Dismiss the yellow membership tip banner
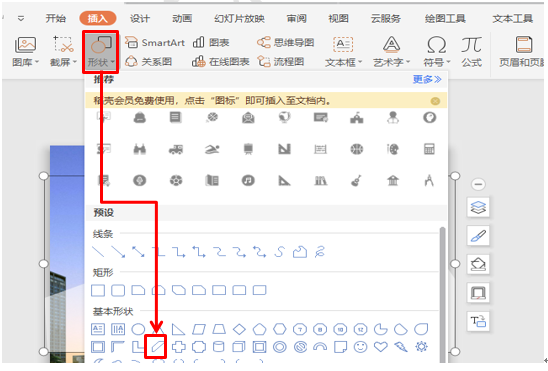 [435, 101]
